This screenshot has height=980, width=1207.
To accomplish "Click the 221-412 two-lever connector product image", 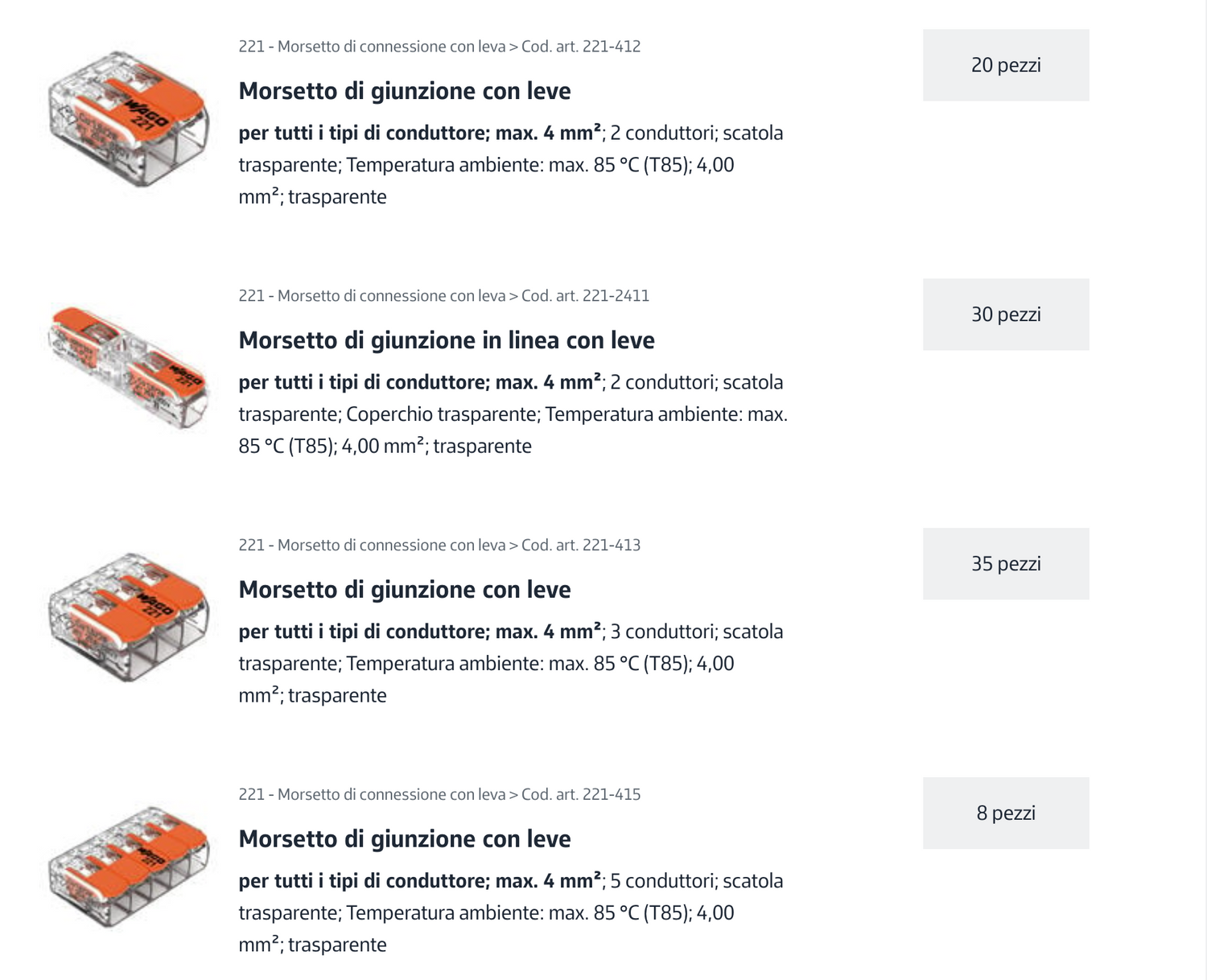I will (x=129, y=119).
